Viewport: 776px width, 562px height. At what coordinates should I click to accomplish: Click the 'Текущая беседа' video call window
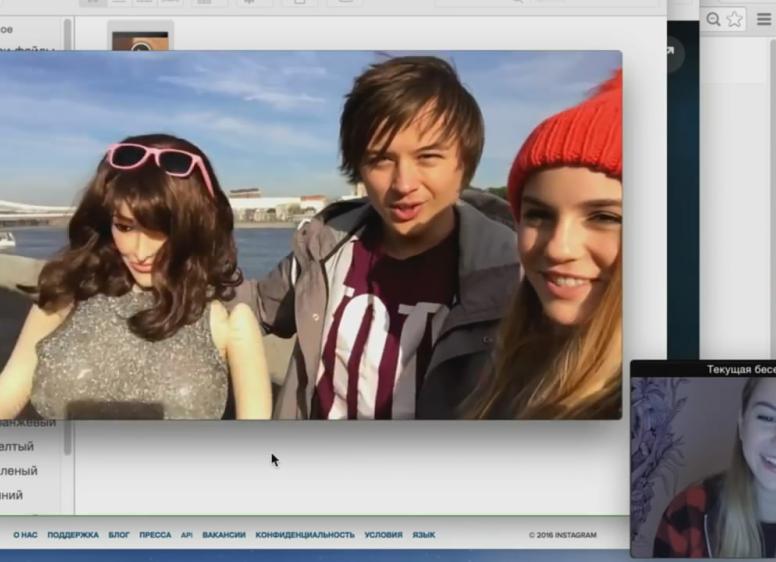coord(703,460)
